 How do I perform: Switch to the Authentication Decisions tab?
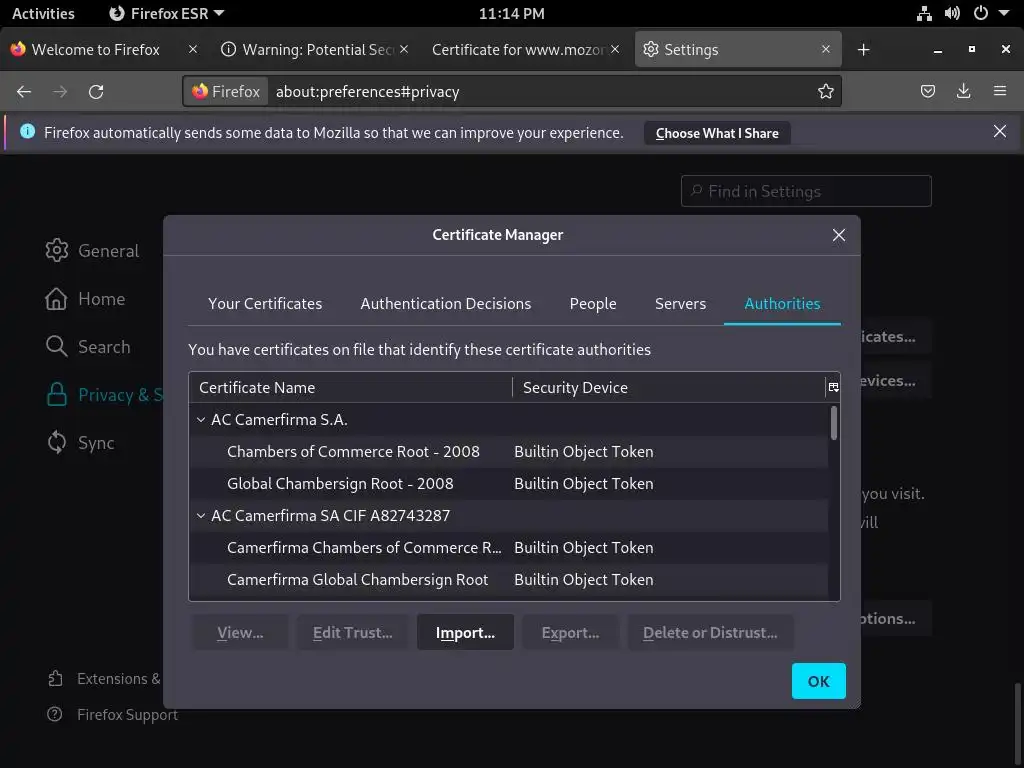tap(445, 304)
